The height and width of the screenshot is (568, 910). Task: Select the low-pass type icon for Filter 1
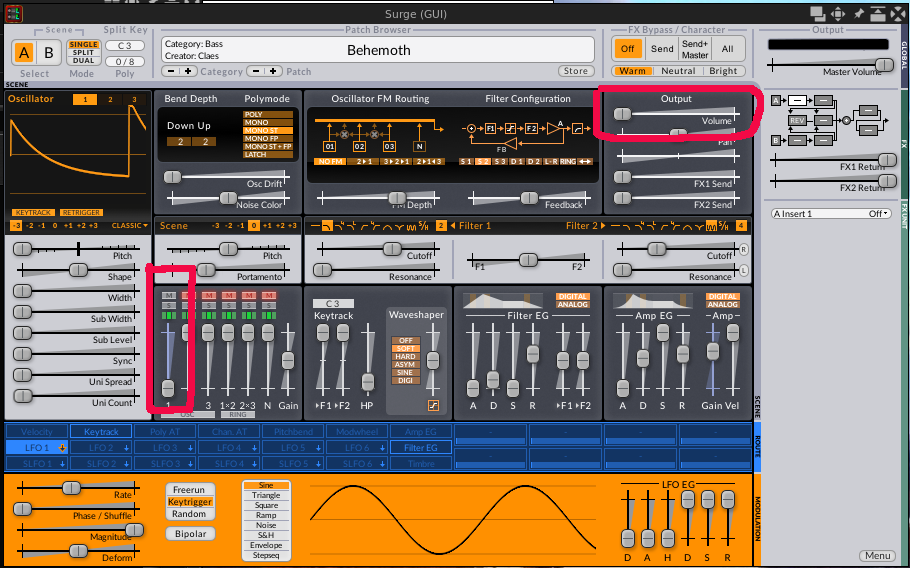[x=327, y=226]
